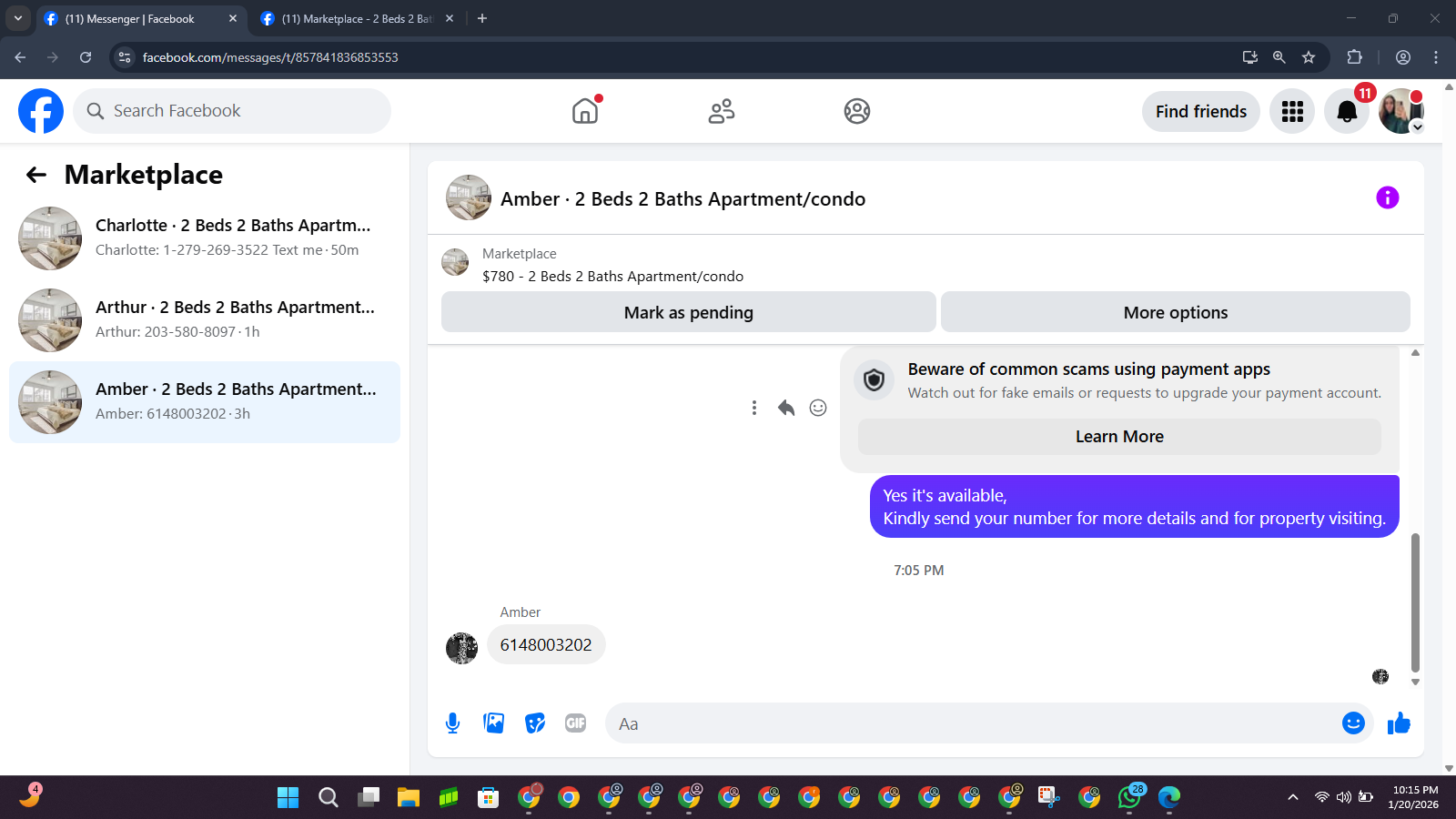
Task: Open the volume control in the tray
Action: point(1344,798)
